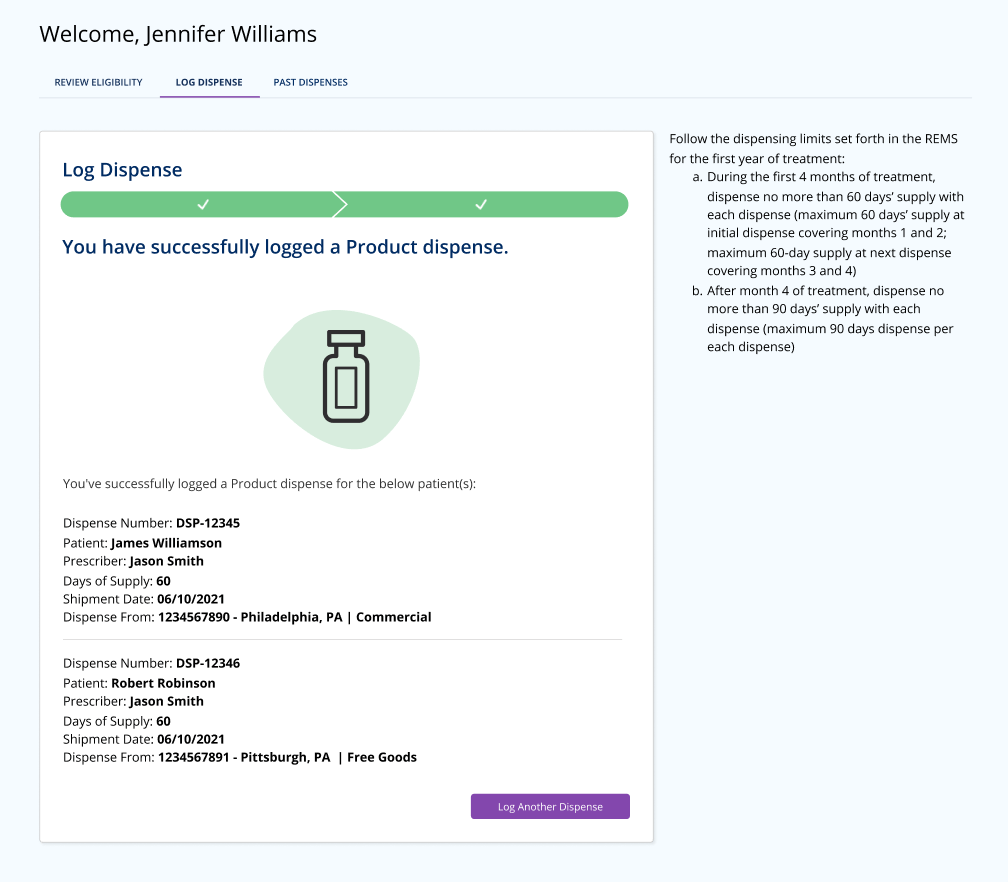The height and width of the screenshot is (882, 1008).
Task: Click Shipment Date 06/10/2021 for DSP-12346
Action: 144,739
